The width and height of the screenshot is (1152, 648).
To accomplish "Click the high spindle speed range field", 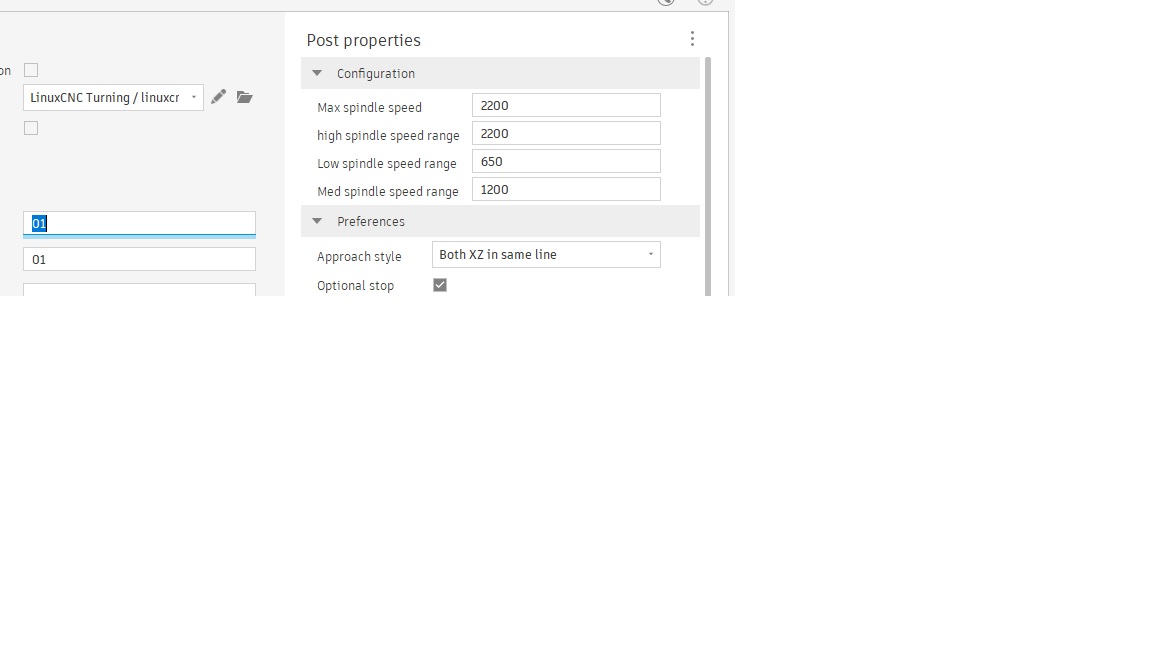I will (x=566, y=133).
